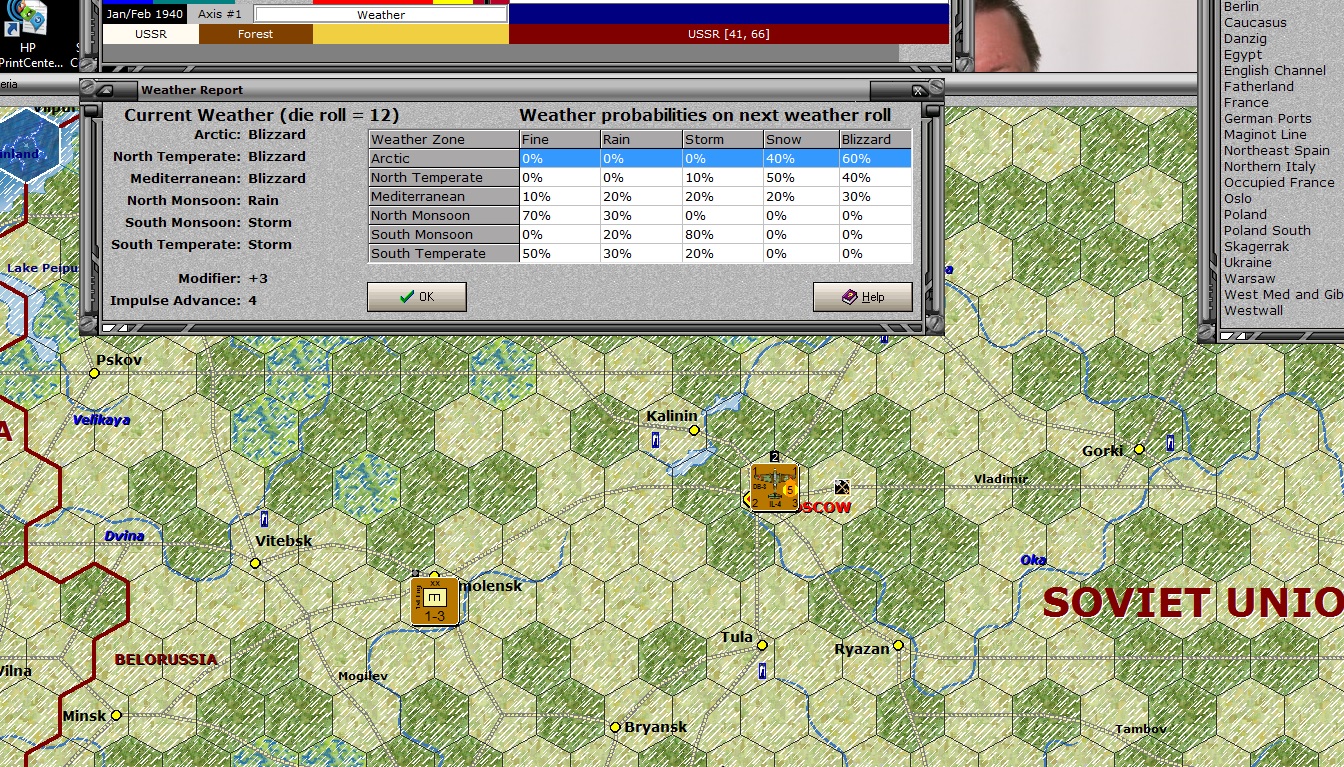
Task: Click the blue resource marker below Kalinin
Action: point(655,439)
